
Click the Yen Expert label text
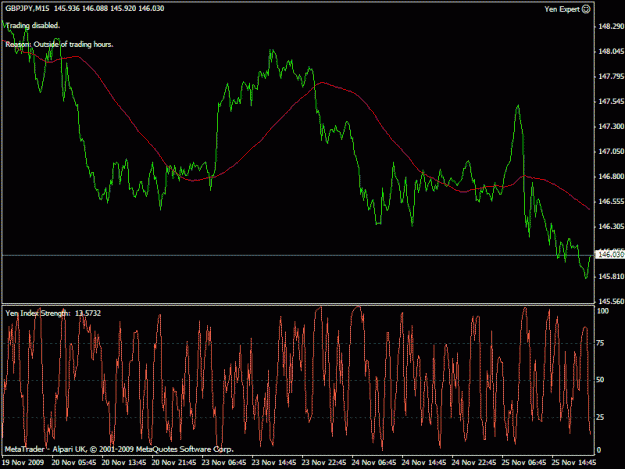click(562, 9)
